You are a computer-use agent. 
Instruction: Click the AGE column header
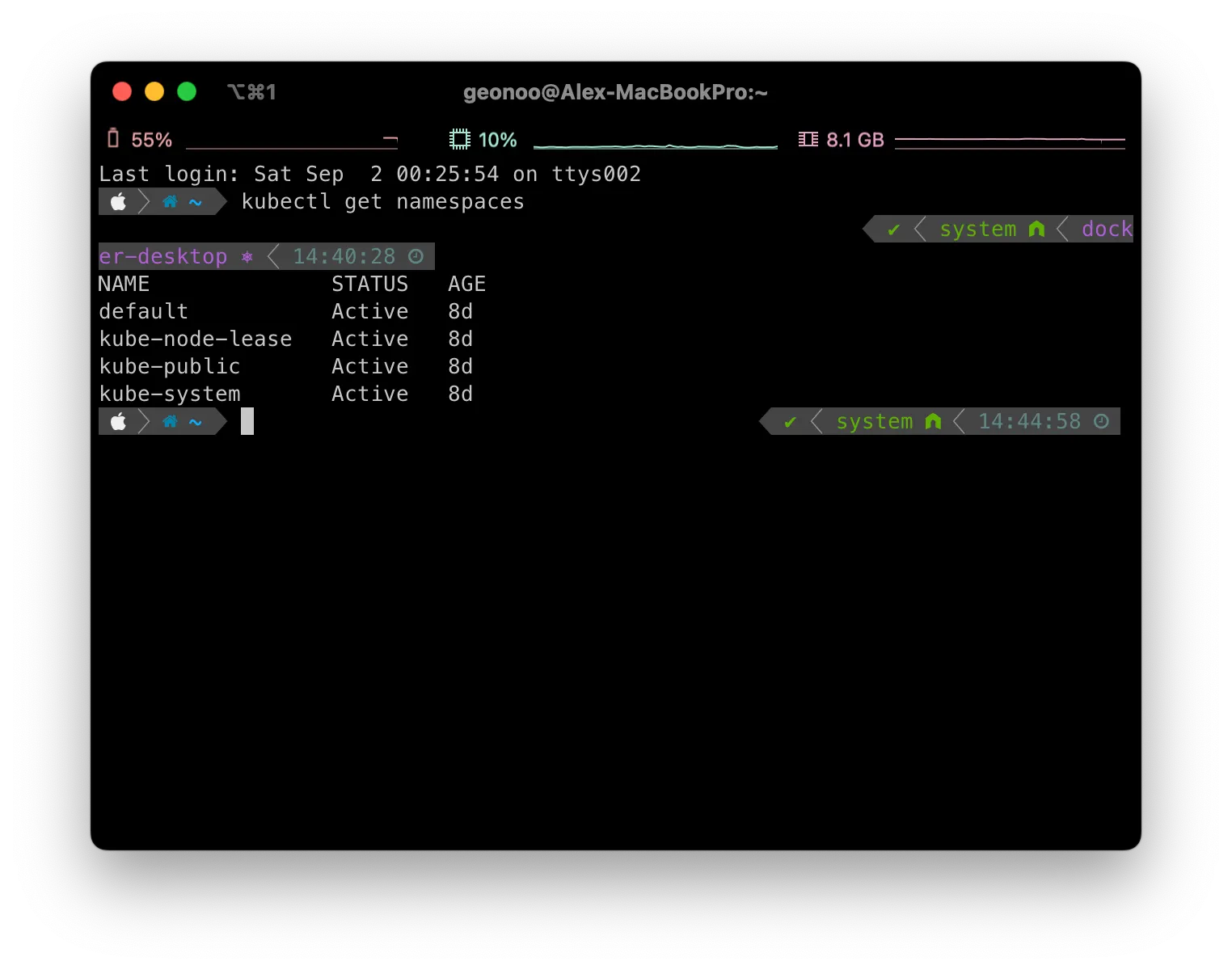pos(466,284)
